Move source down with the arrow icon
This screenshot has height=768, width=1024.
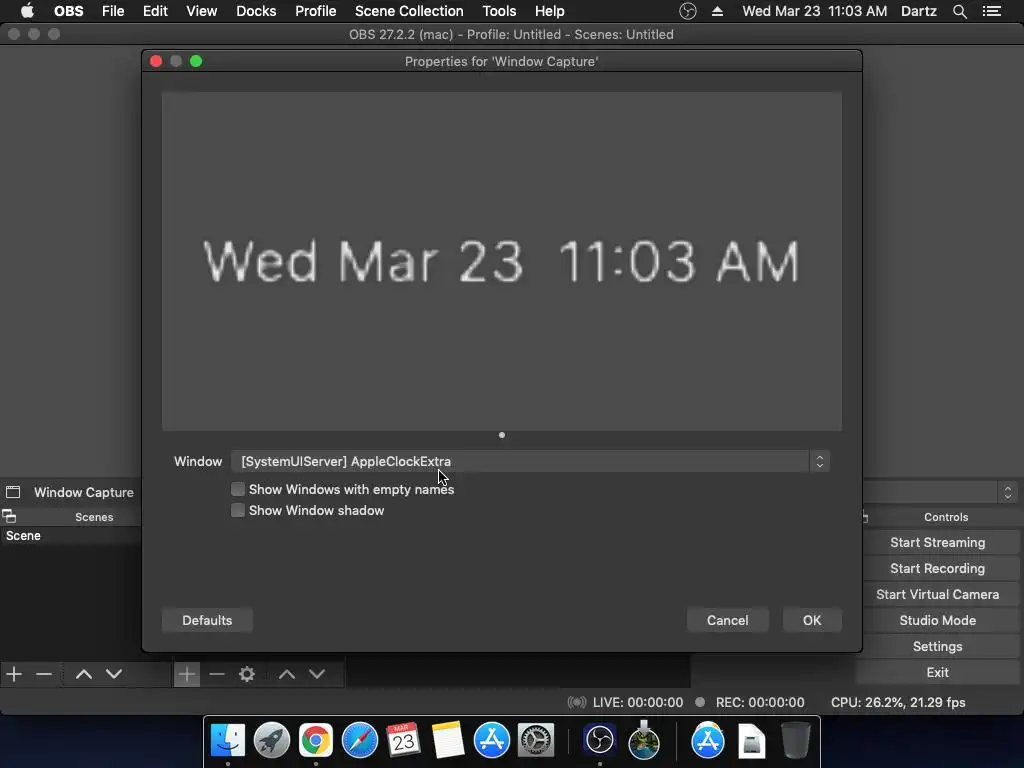[317, 673]
